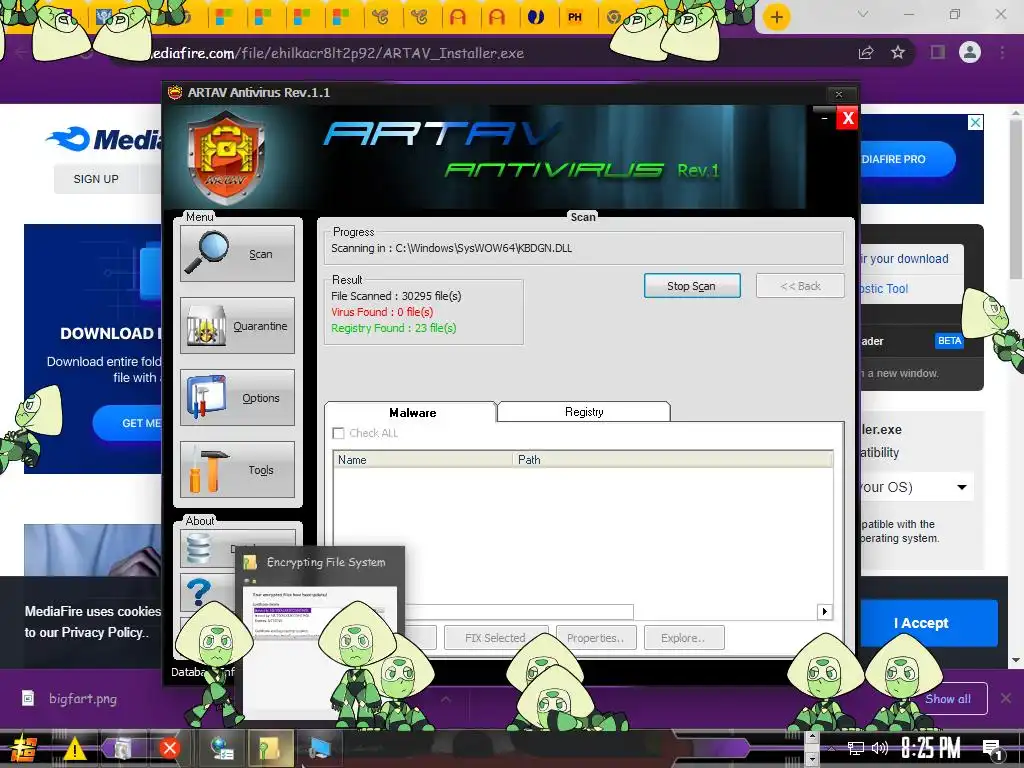The width and height of the screenshot is (1024, 768).
Task: Open the browser profile avatar
Action: click(970, 52)
